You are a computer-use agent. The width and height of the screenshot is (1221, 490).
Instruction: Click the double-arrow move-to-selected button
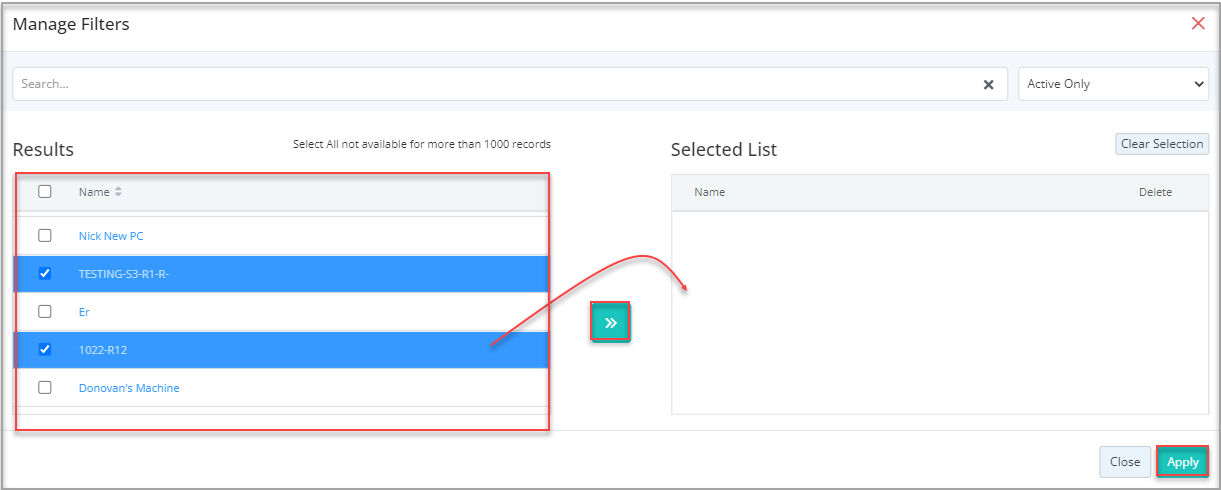610,322
